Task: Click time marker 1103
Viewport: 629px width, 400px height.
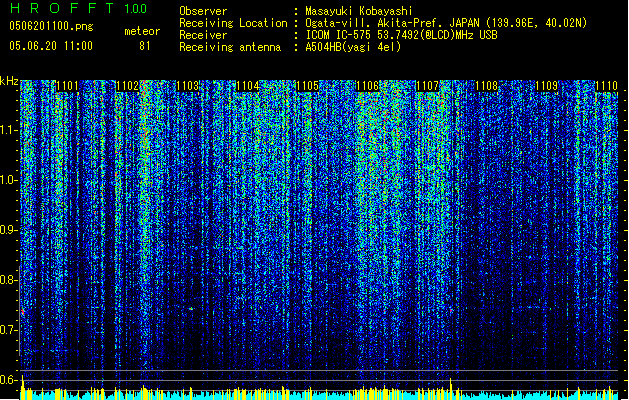Action: pos(187,86)
